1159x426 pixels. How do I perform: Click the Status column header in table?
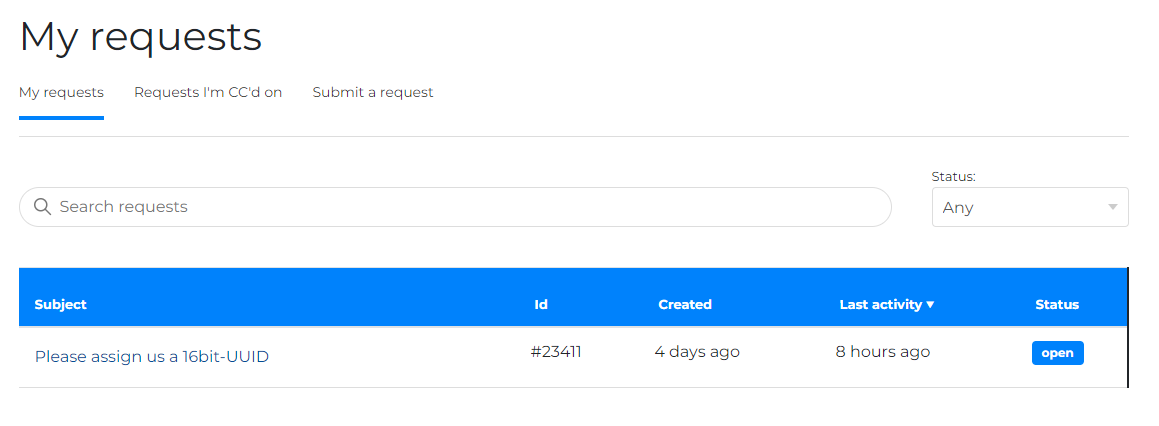point(1057,305)
